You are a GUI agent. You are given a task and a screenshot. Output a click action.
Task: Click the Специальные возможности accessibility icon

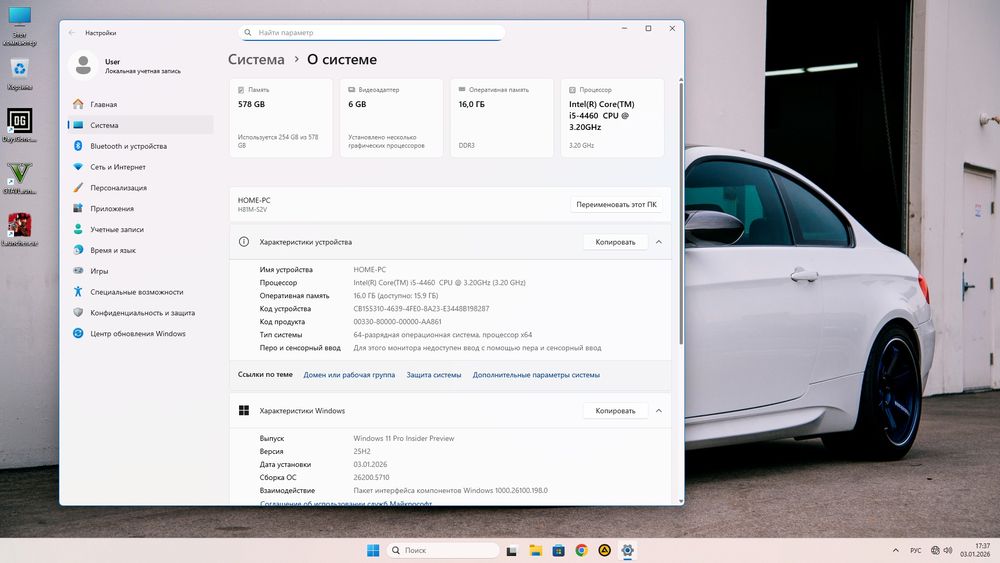pyautogui.click(x=78, y=291)
